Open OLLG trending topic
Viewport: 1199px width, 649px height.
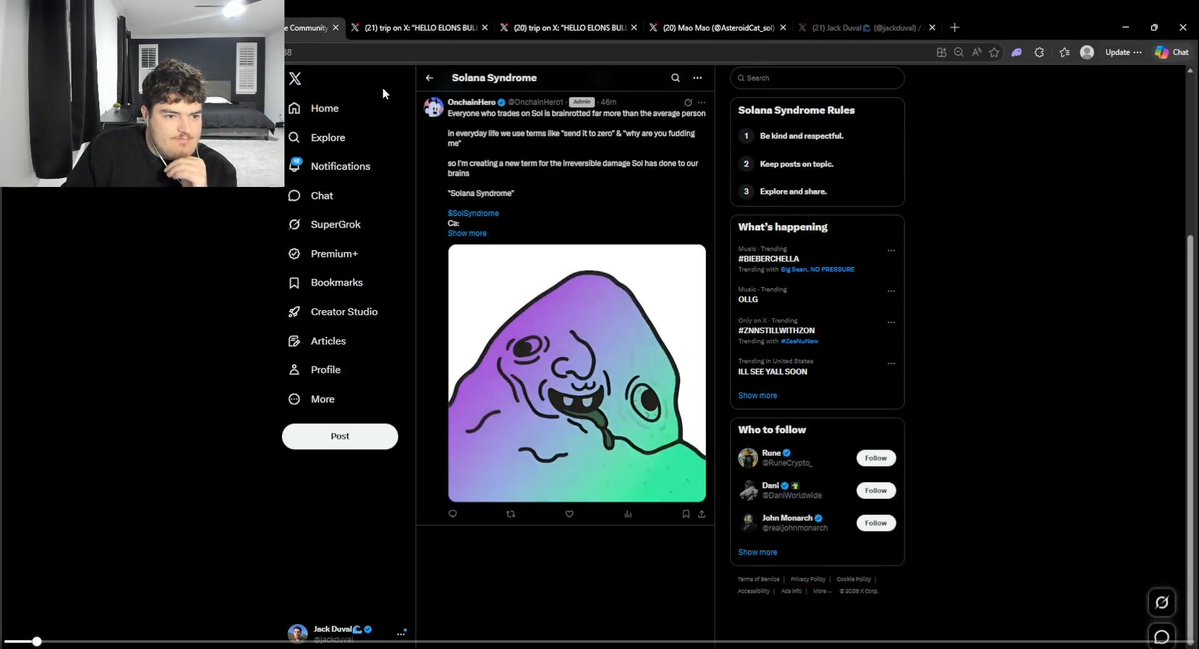coord(748,300)
